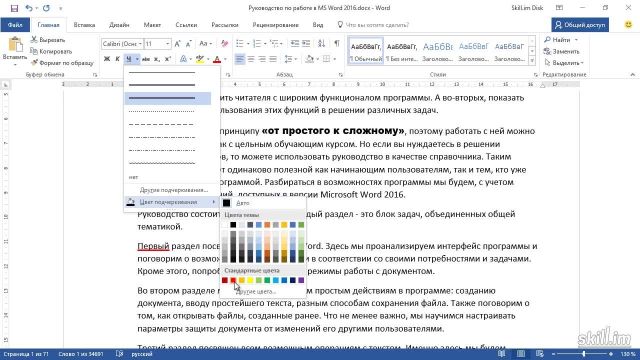
Task: Clear all formatting with the eraser icon
Action: (x=224, y=44)
